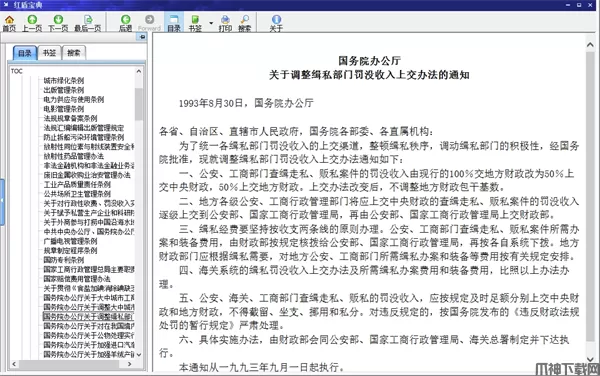Open 国防专利条例 entry

point(64,260)
